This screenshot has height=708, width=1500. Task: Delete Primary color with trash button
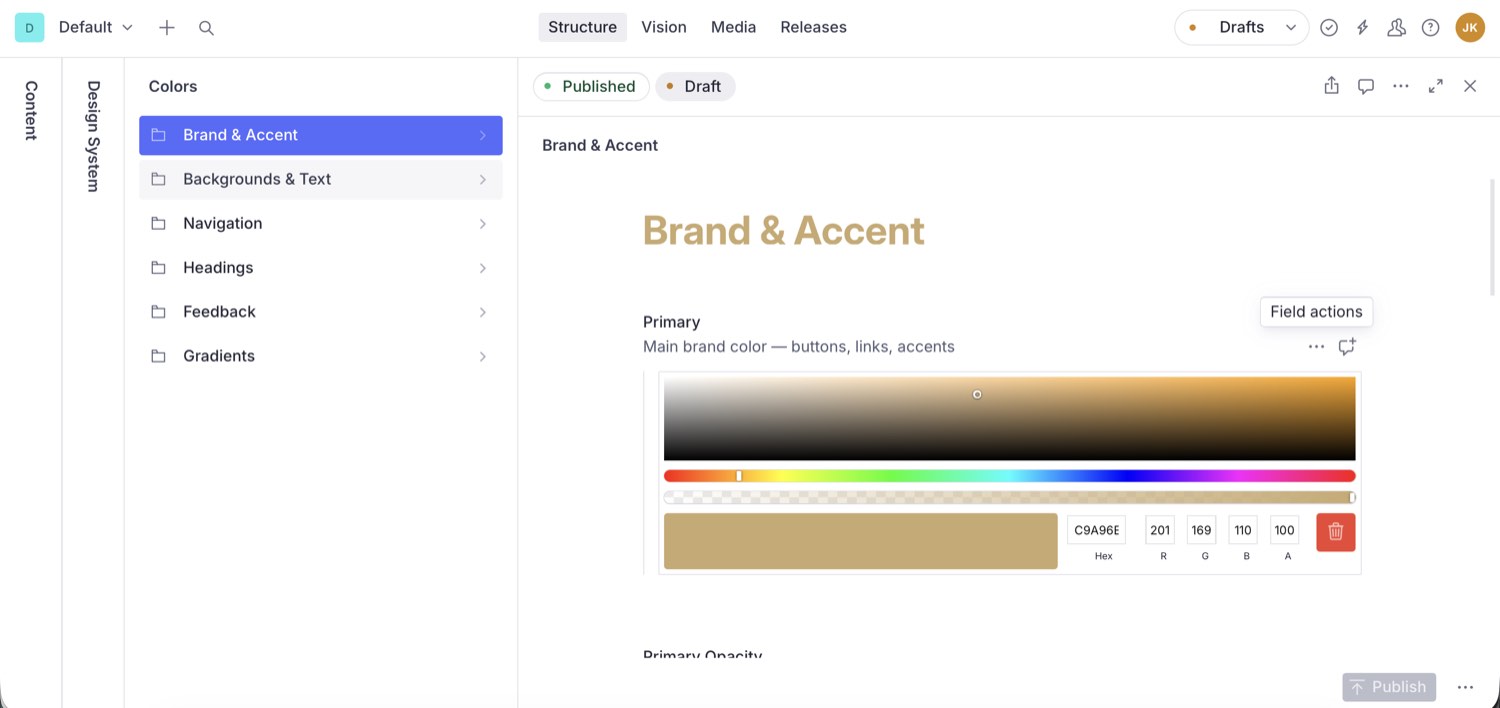pyautogui.click(x=1336, y=532)
